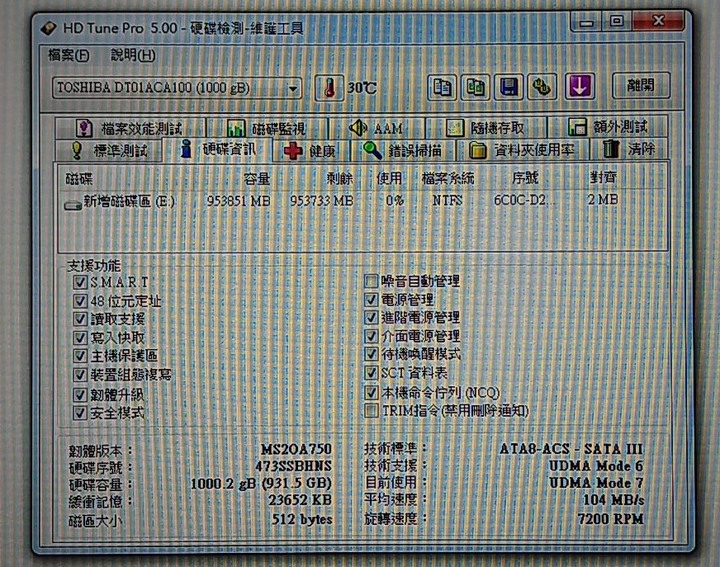Toggle the S.M.A.R.T checkbox
This screenshot has height=567, width=720.
pos(80,281)
